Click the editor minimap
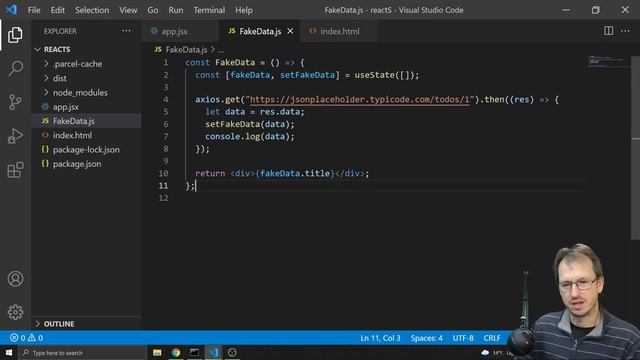Viewport: 640px width, 360px height. (607, 62)
